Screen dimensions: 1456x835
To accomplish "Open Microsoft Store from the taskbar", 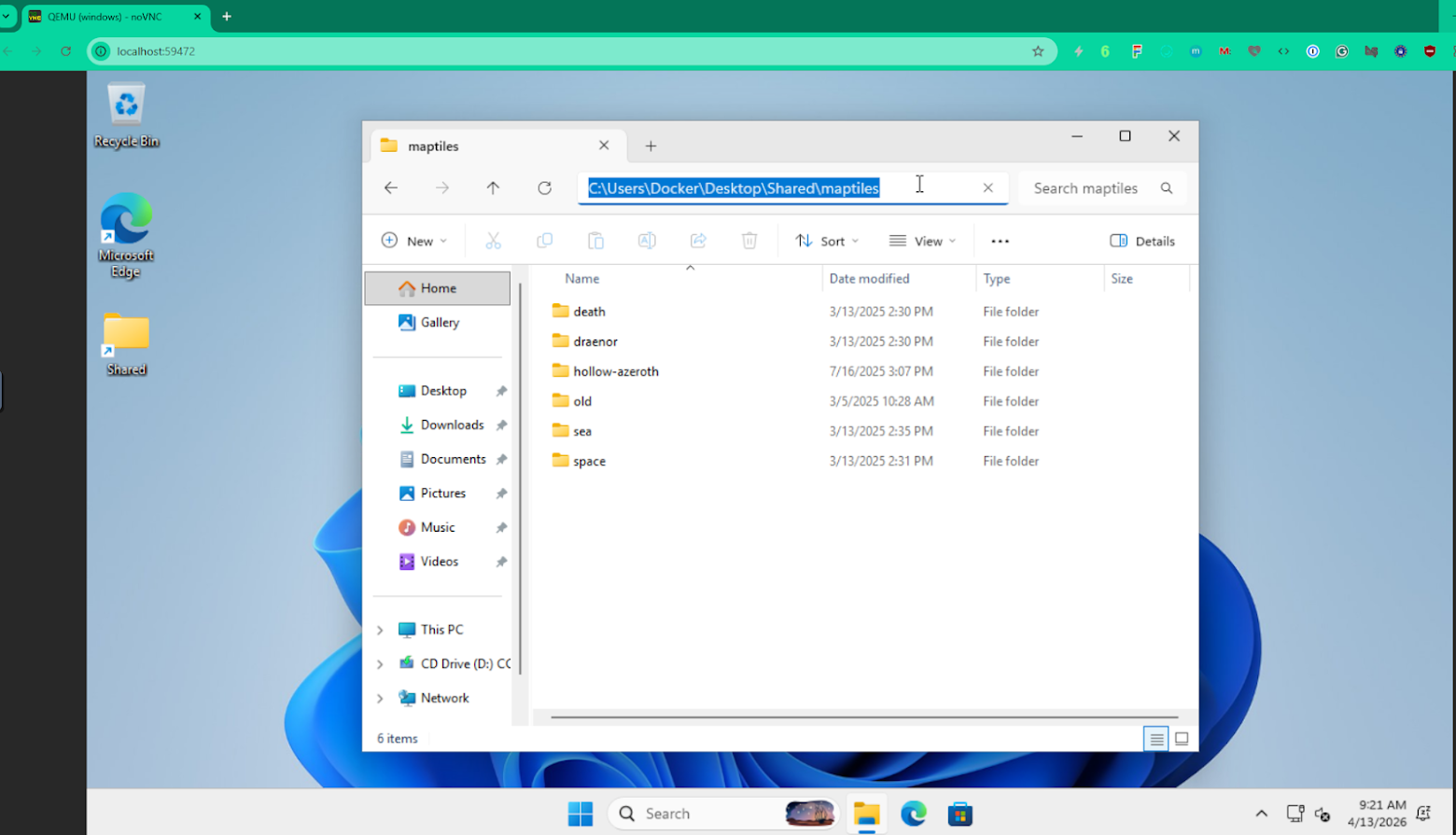I will point(959,814).
